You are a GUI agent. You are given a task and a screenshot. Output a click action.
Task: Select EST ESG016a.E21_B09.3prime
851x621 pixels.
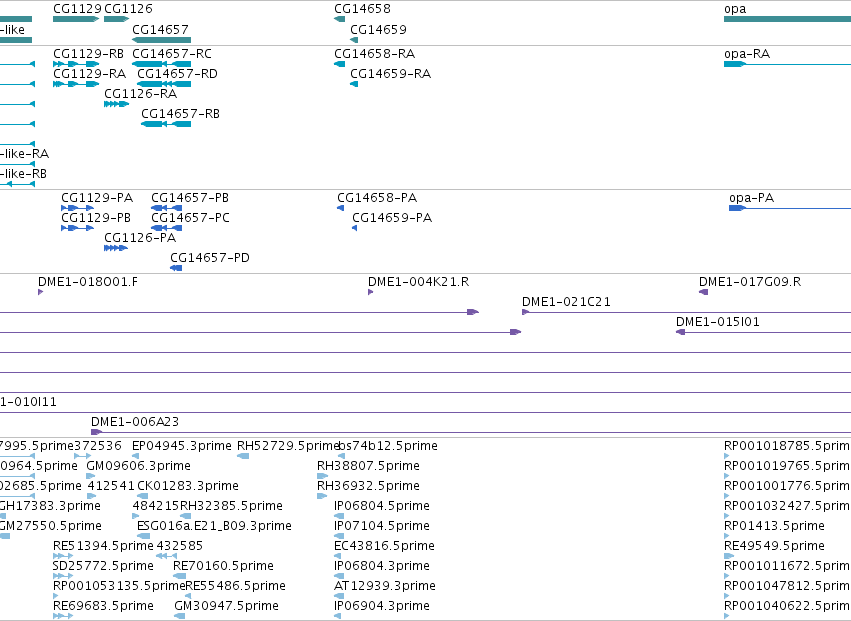click(214, 526)
